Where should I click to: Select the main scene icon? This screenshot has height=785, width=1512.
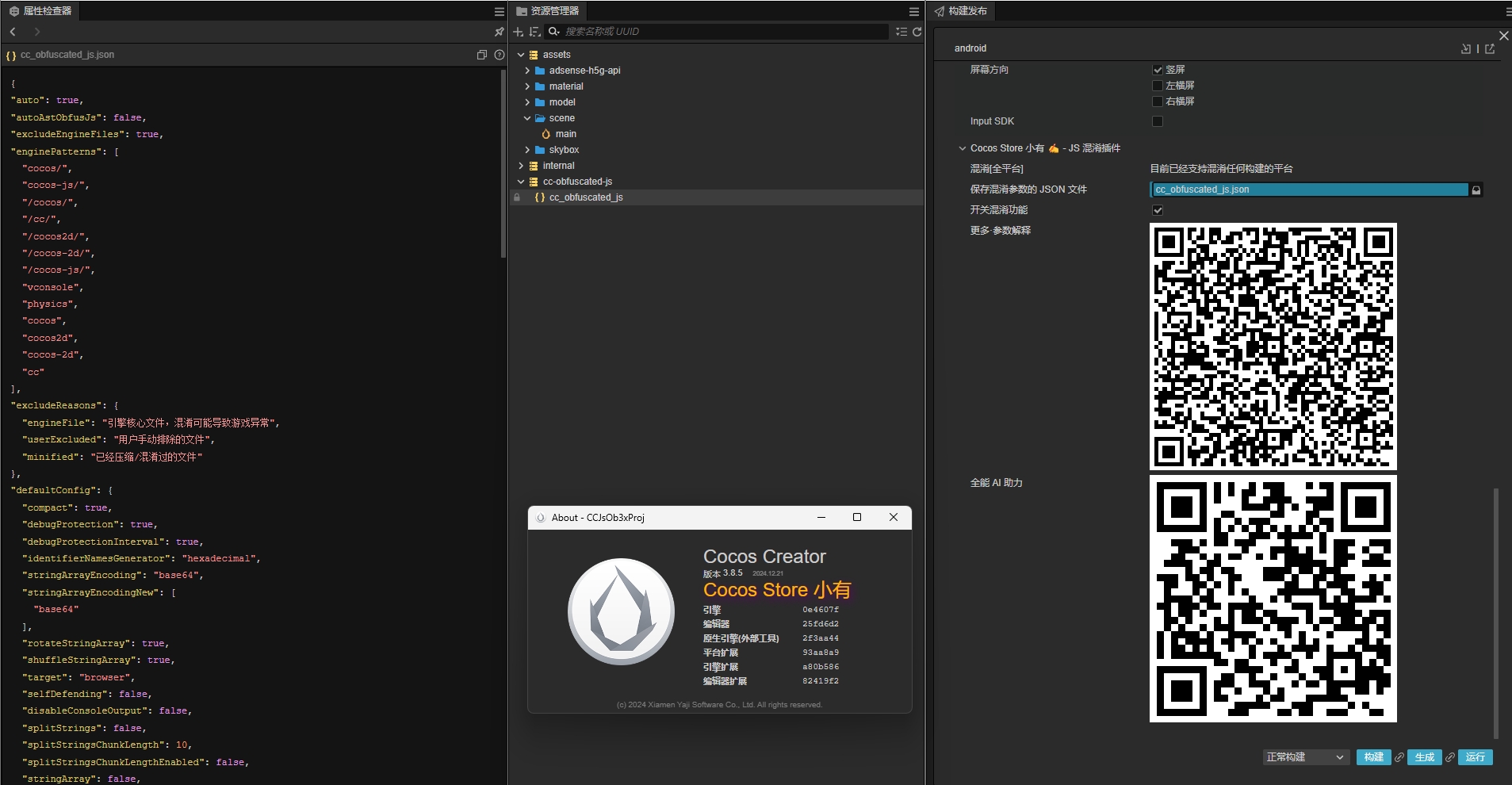(x=545, y=134)
